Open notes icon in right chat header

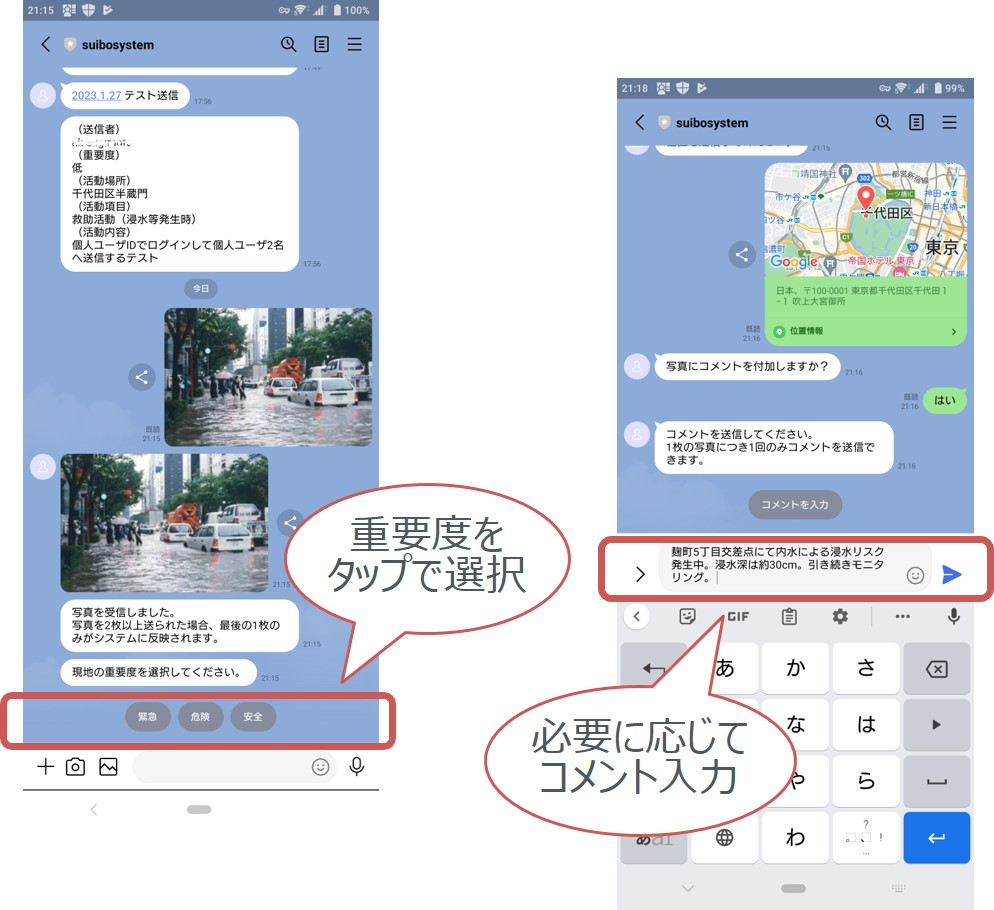click(x=916, y=122)
